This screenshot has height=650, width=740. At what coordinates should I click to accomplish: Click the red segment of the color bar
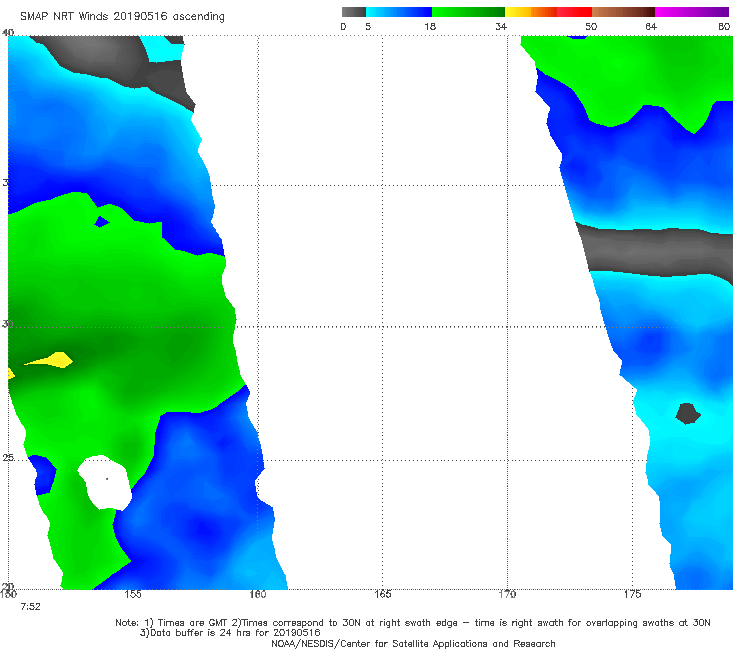point(574,12)
